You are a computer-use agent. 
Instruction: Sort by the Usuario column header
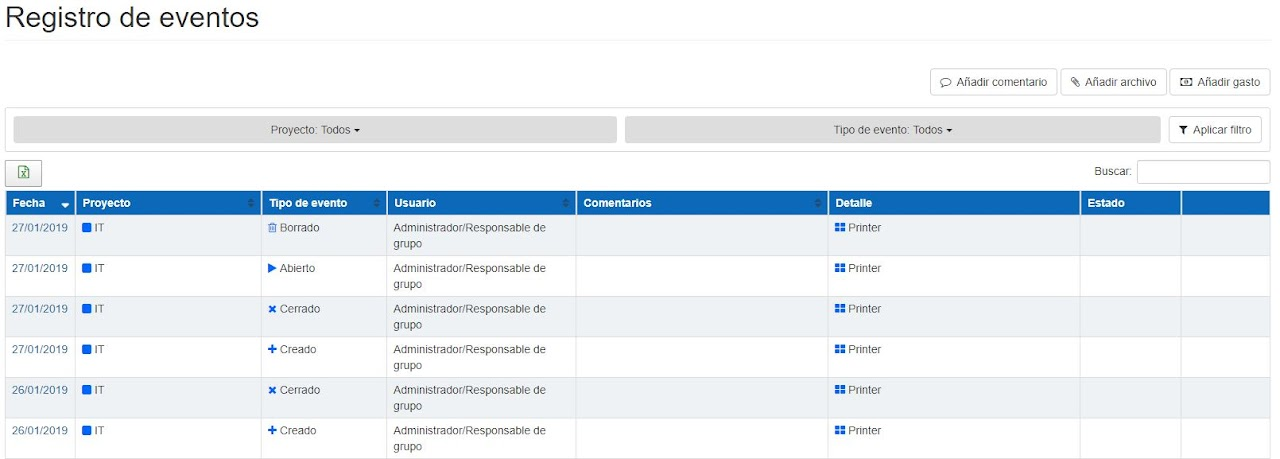point(480,203)
